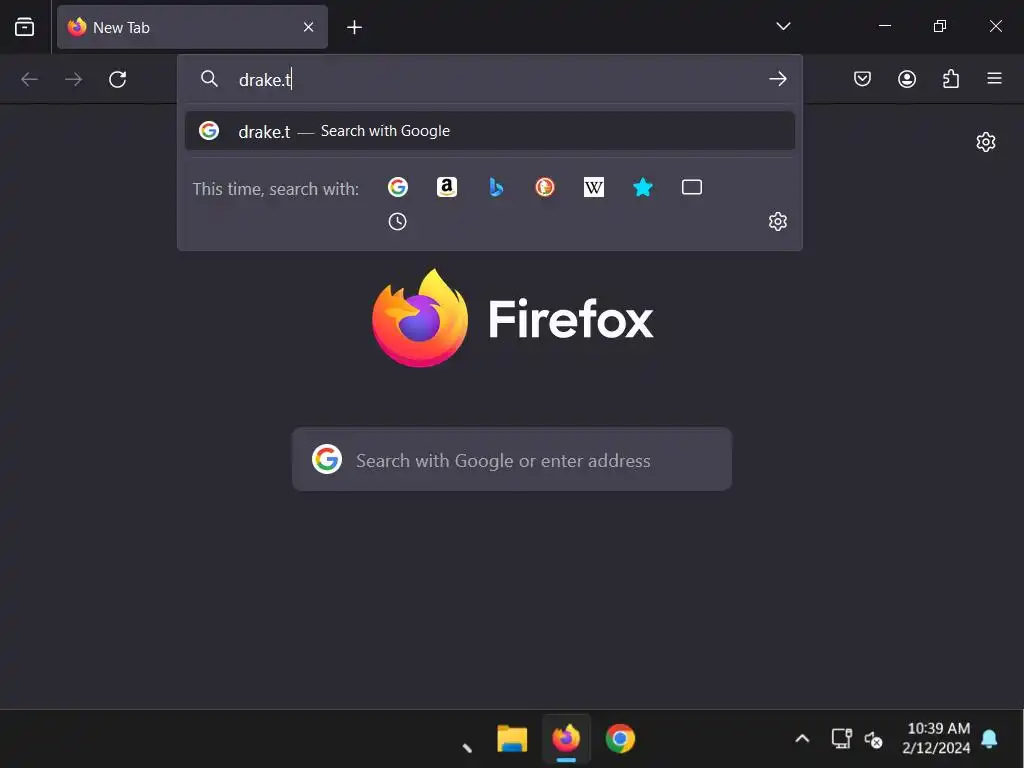Open network status tray icon

coord(841,739)
